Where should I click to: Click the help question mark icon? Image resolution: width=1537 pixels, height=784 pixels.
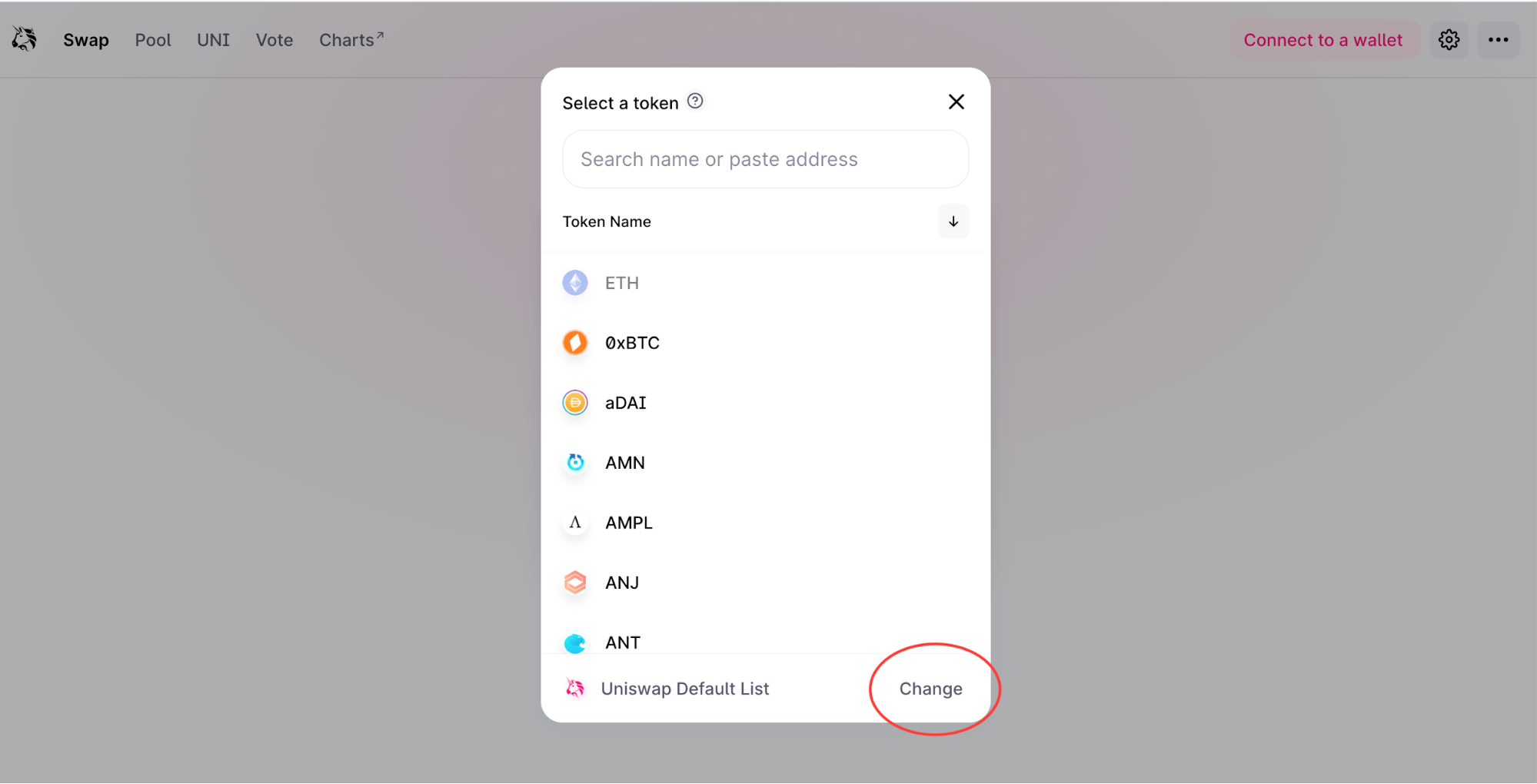pos(695,101)
